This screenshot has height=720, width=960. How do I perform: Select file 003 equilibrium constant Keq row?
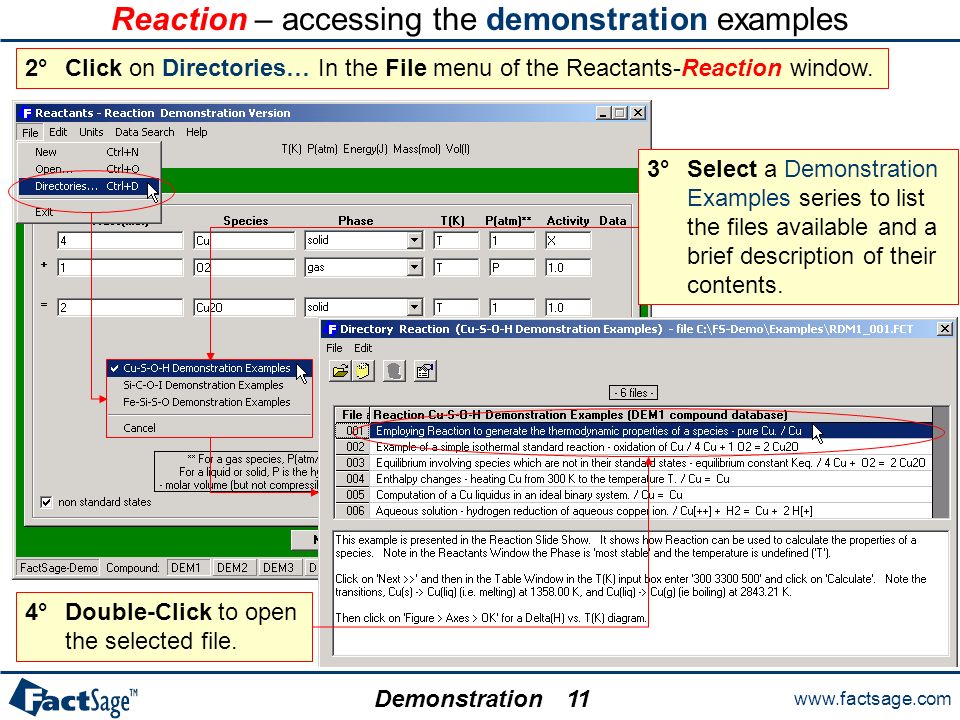(x=634, y=463)
